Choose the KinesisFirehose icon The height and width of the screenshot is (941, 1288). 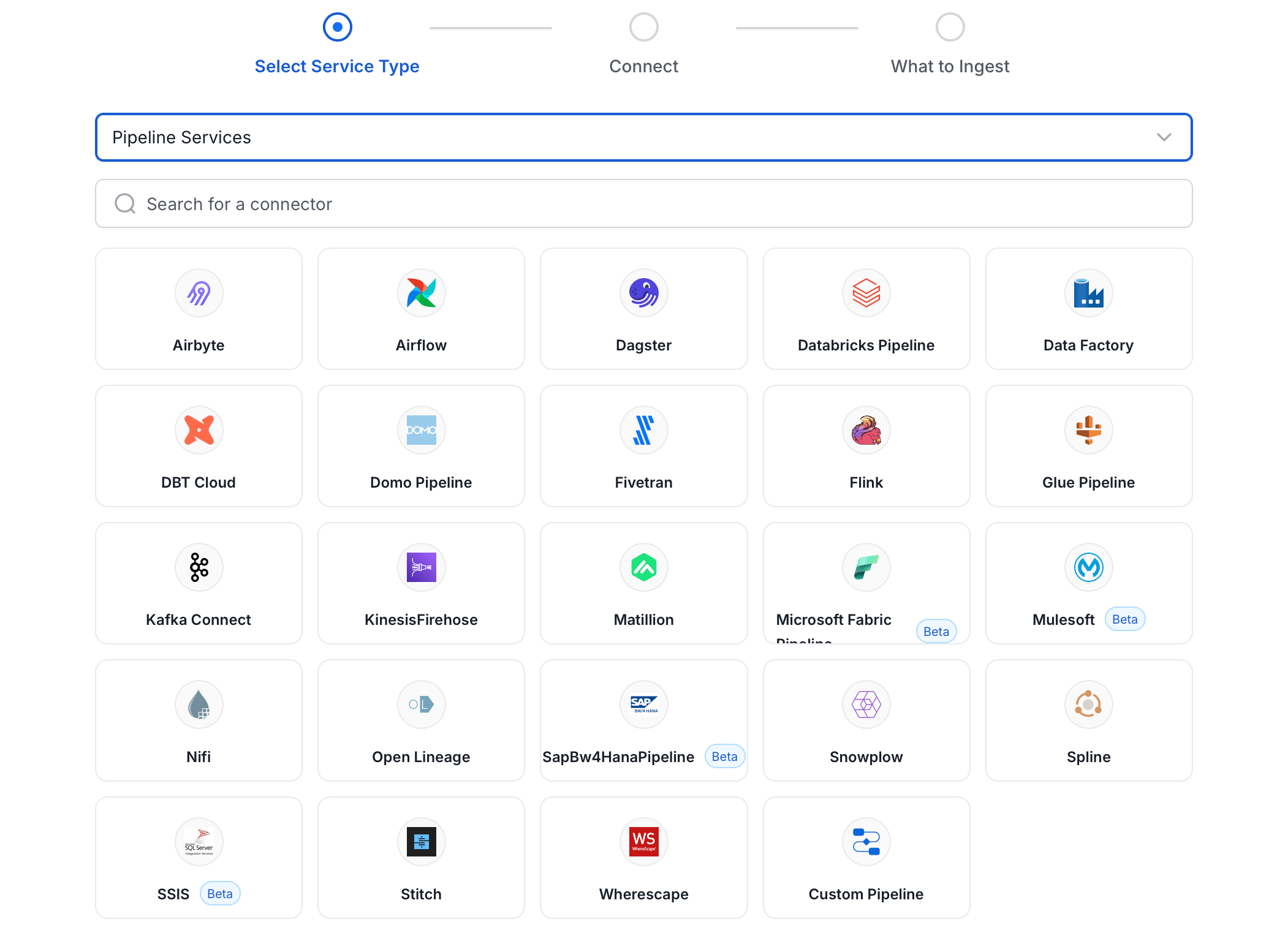421,567
